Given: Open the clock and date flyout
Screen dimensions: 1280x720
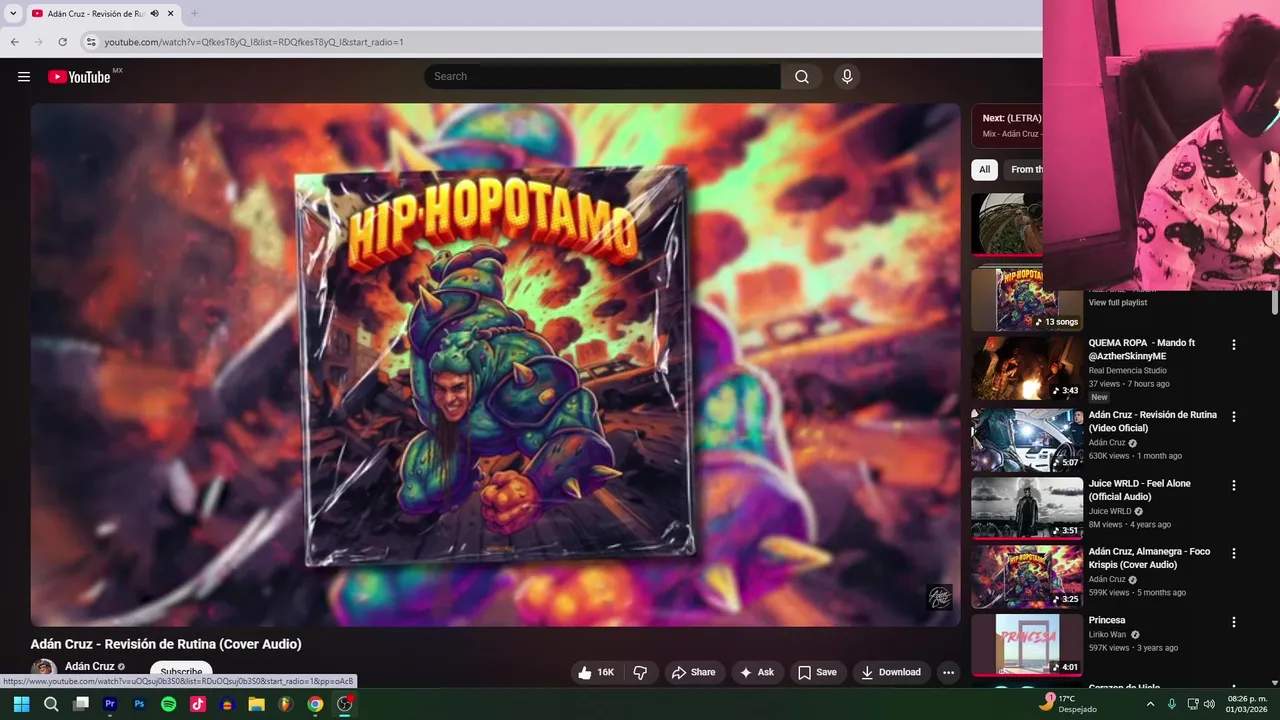Looking at the screenshot, I should pyautogui.click(x=1247, y=704).
